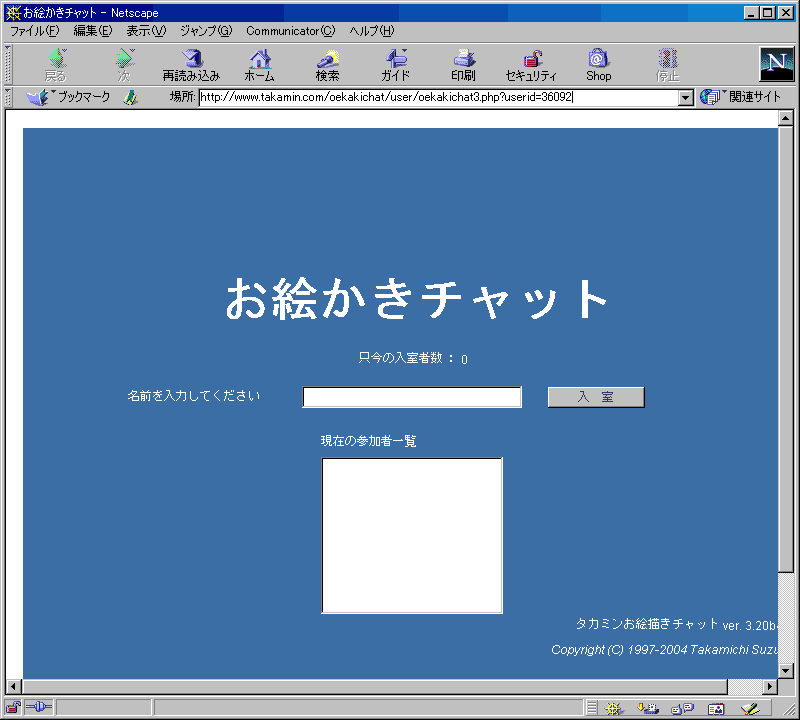Open the Communicator(C) menu
Viewport: 800px width, 720px height.
291,31
